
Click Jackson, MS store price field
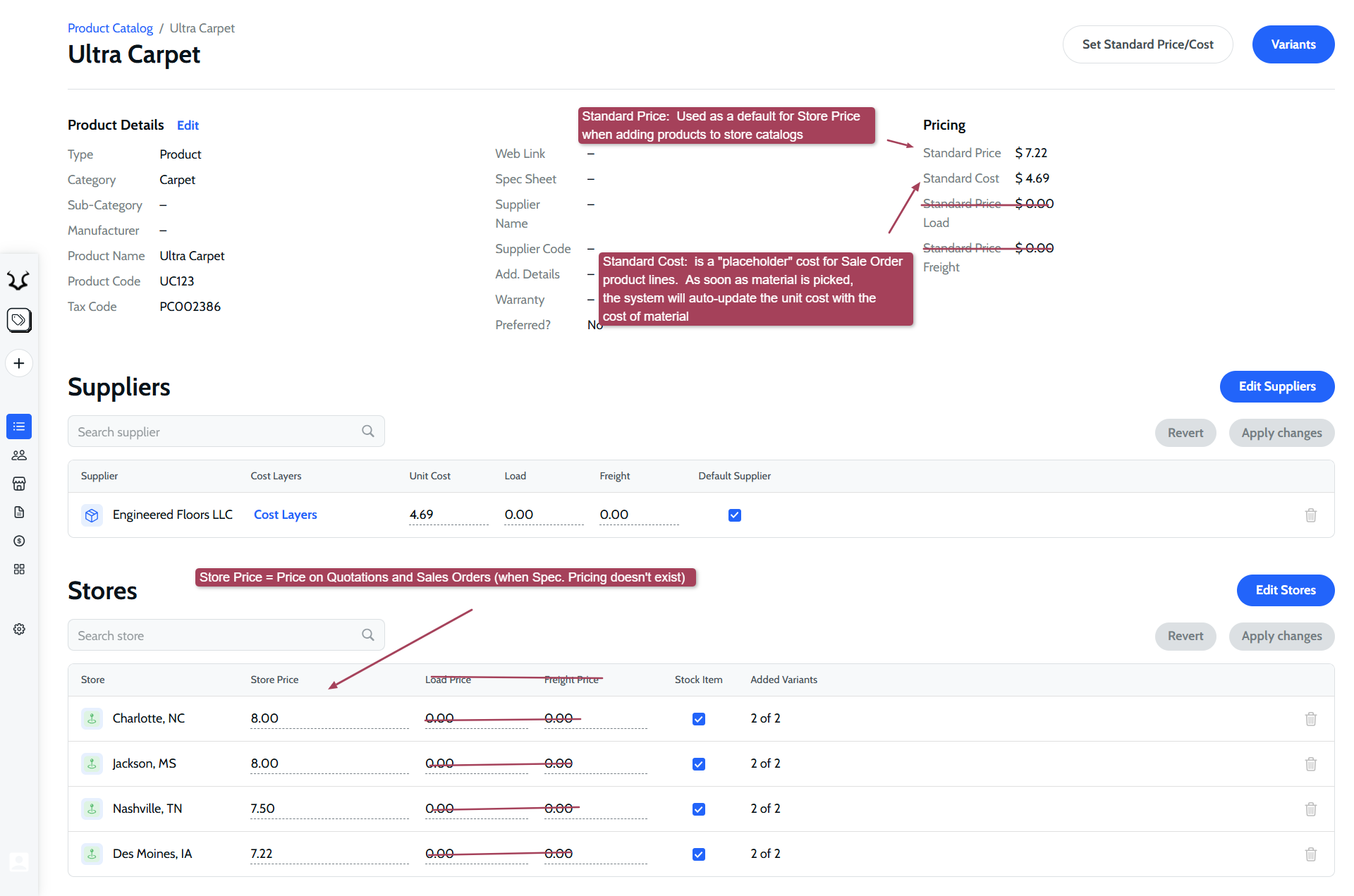pyautogui.click(x=328, y=763)
